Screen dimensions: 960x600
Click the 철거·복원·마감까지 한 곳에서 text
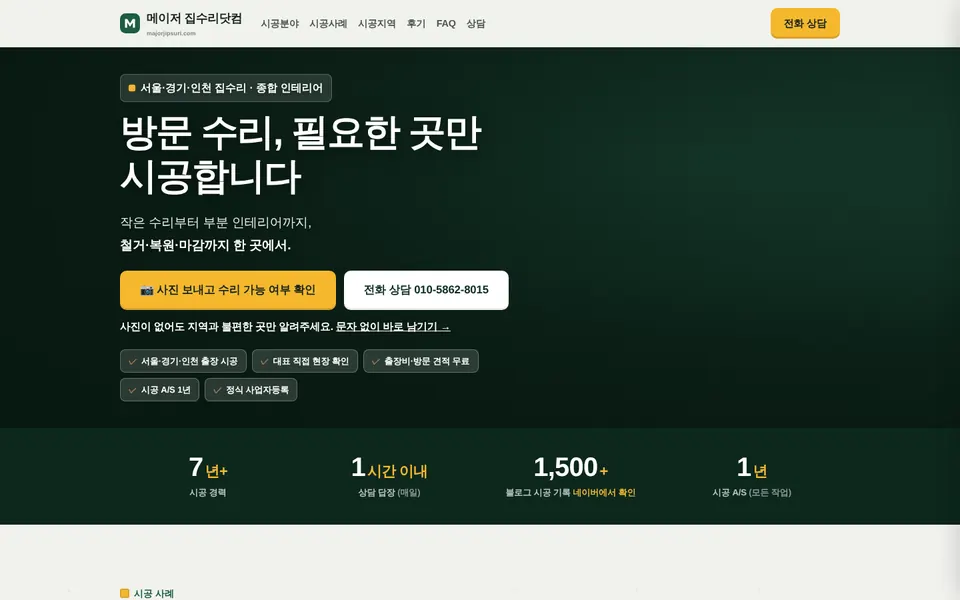coord(205,246)
